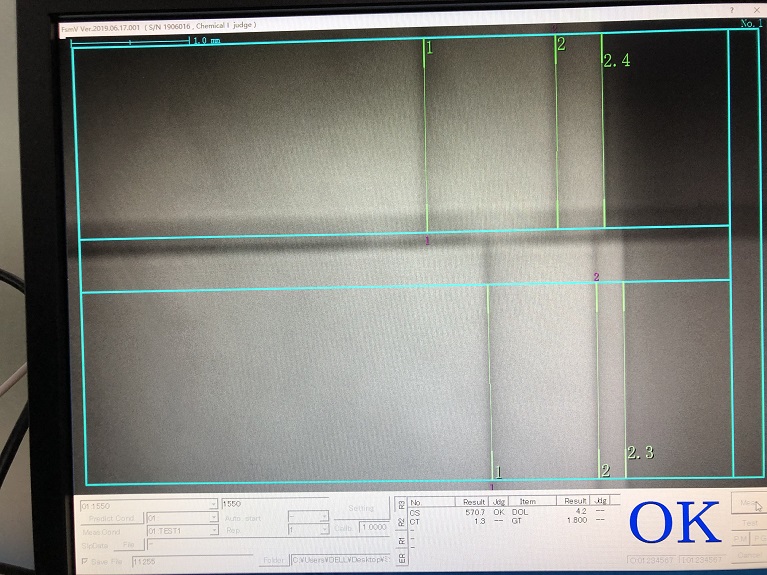Image resolution: width=767 pixels, height=575 pixels.
Task: Expand the Auto start dropdown
Action: [323, 518]
